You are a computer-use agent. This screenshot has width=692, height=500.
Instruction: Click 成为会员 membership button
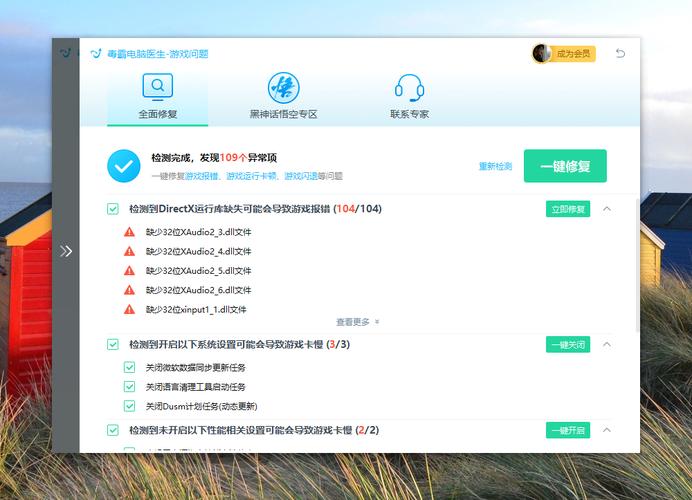pos(573,54)
